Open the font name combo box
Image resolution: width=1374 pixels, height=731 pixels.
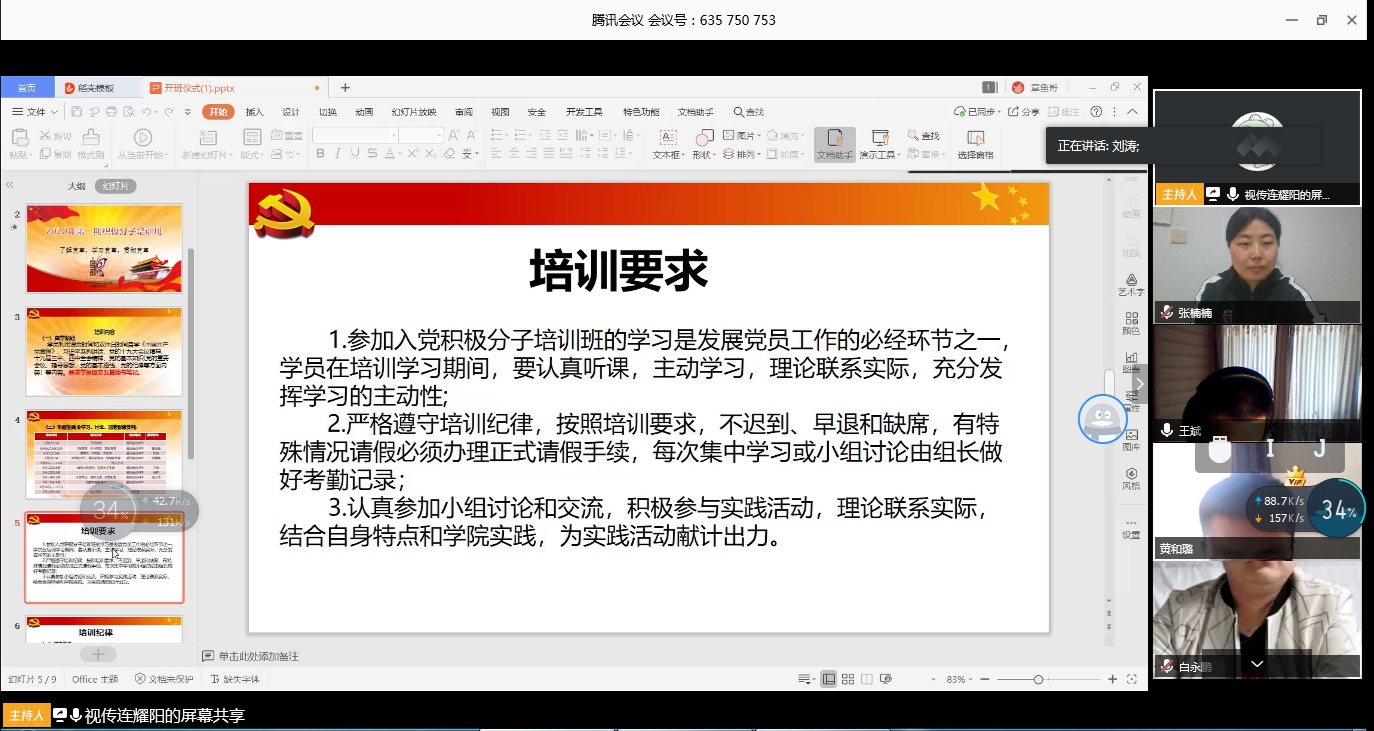click(x=355, y=135)
